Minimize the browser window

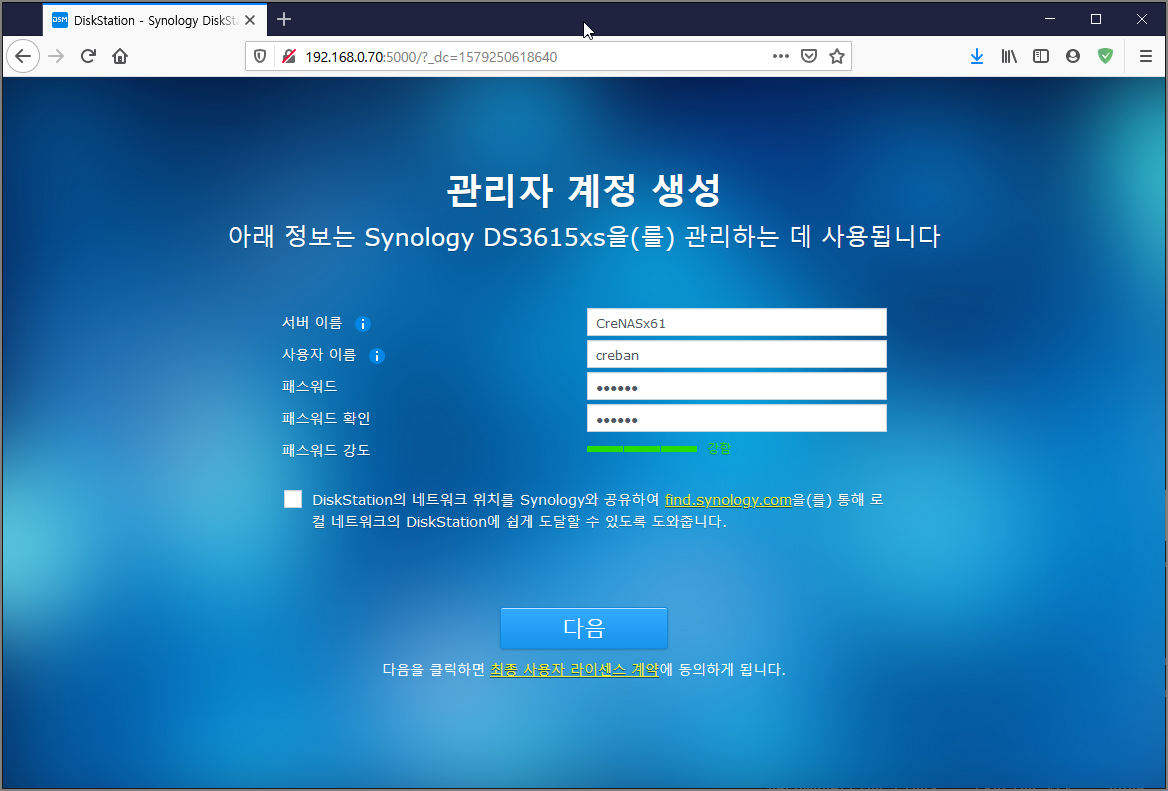click(1050, 19)
